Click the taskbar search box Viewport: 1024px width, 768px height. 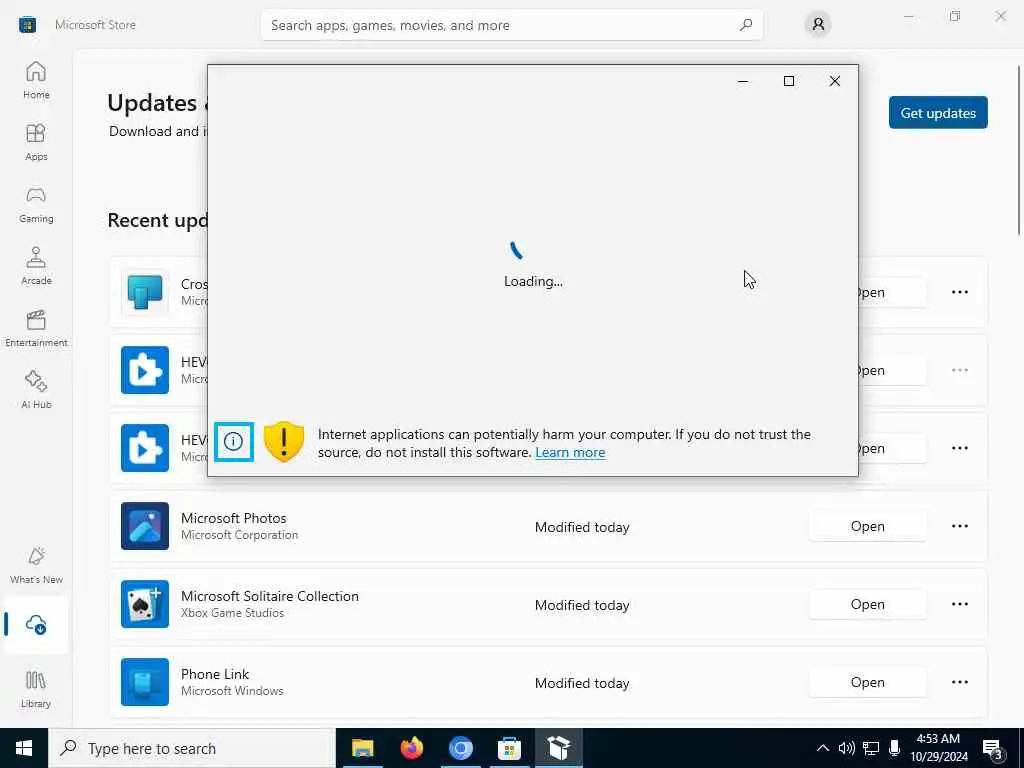[191, 748]
